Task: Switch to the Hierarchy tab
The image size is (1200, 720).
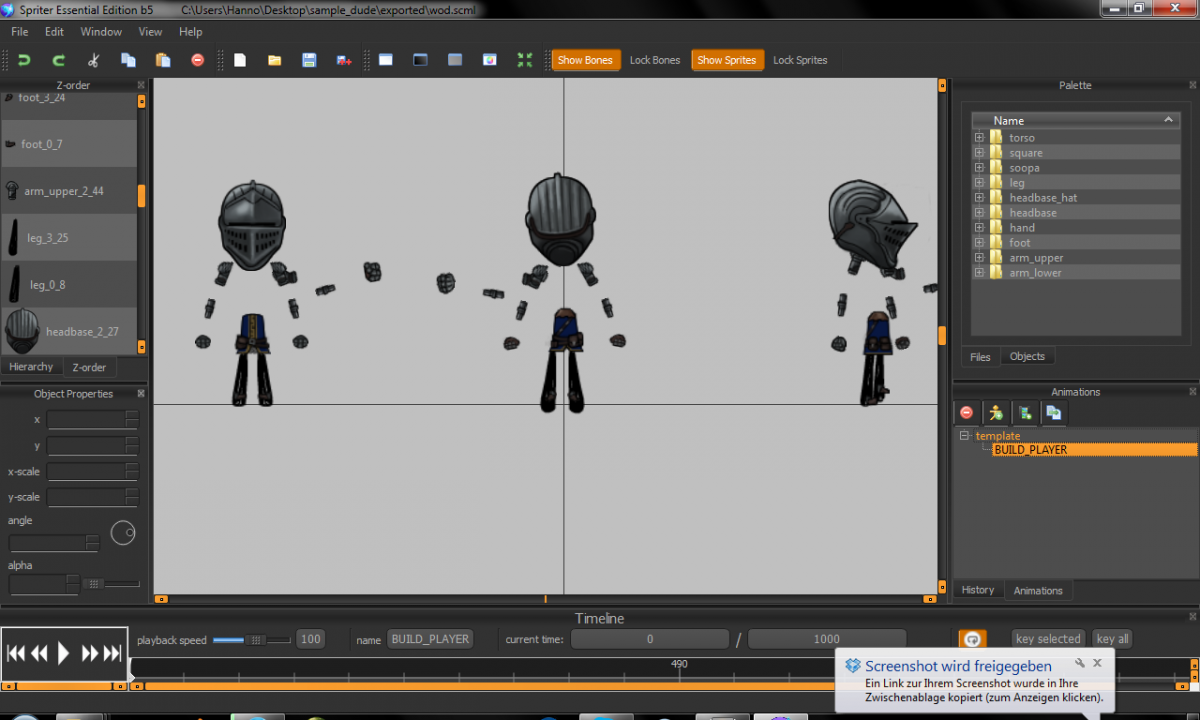Action: [31, 367]
